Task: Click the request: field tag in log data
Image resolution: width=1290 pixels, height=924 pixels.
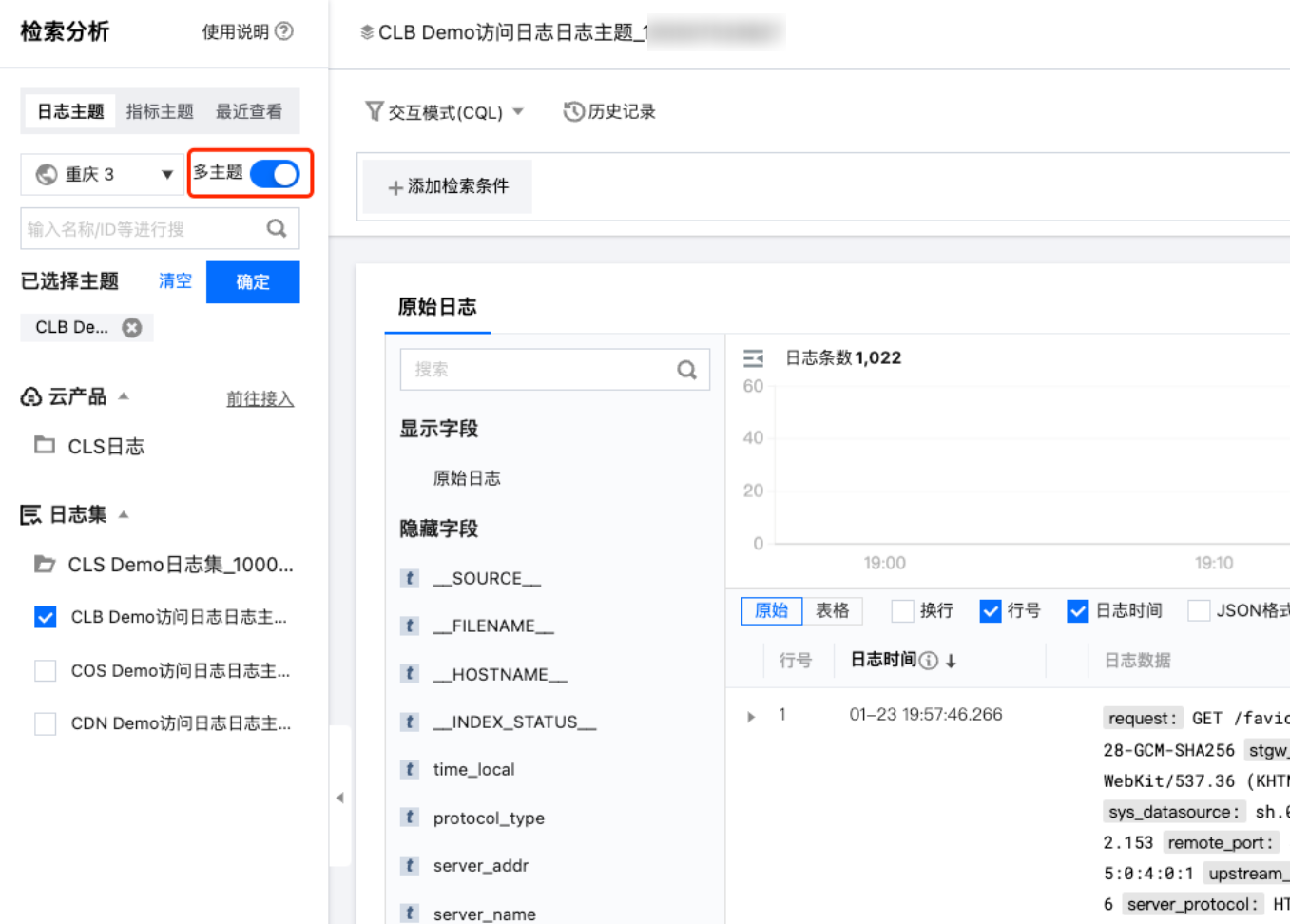Action: point(1142,719)
